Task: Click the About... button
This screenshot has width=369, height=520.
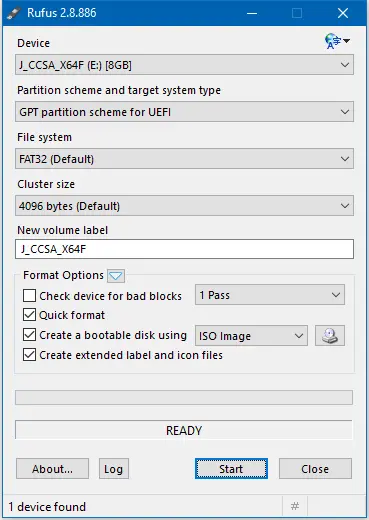Action: coord(52,469)
